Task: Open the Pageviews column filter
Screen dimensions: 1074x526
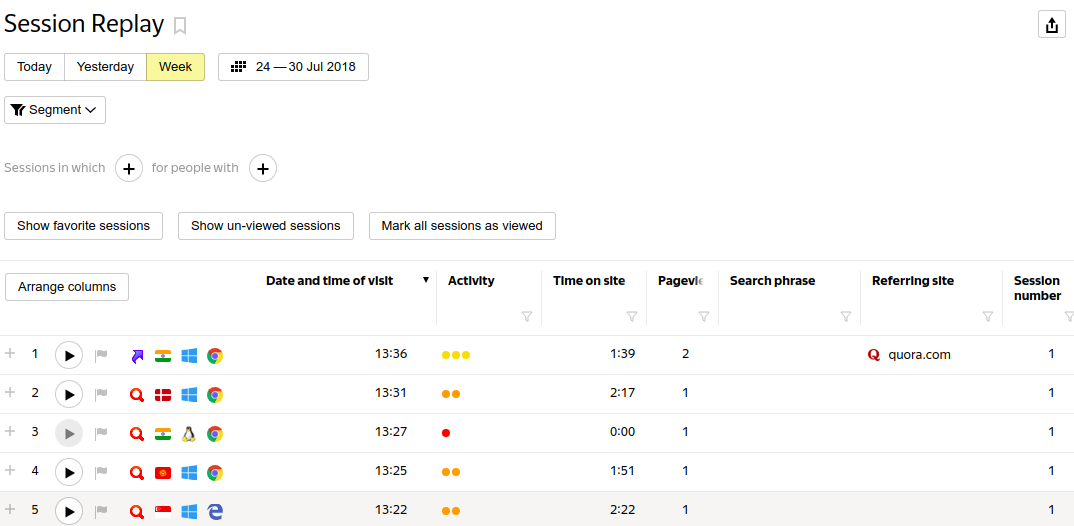Action: pyautogui.click(x=703, y=316)
